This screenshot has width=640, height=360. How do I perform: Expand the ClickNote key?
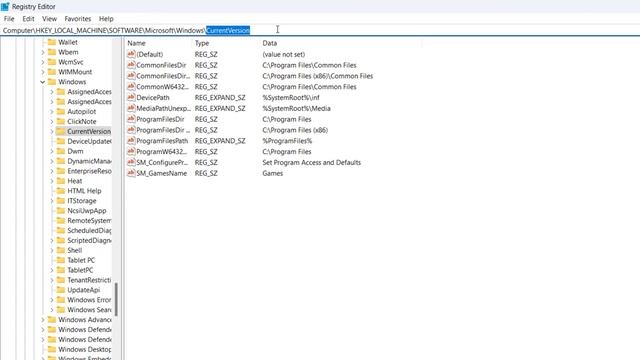pos(52,121)
